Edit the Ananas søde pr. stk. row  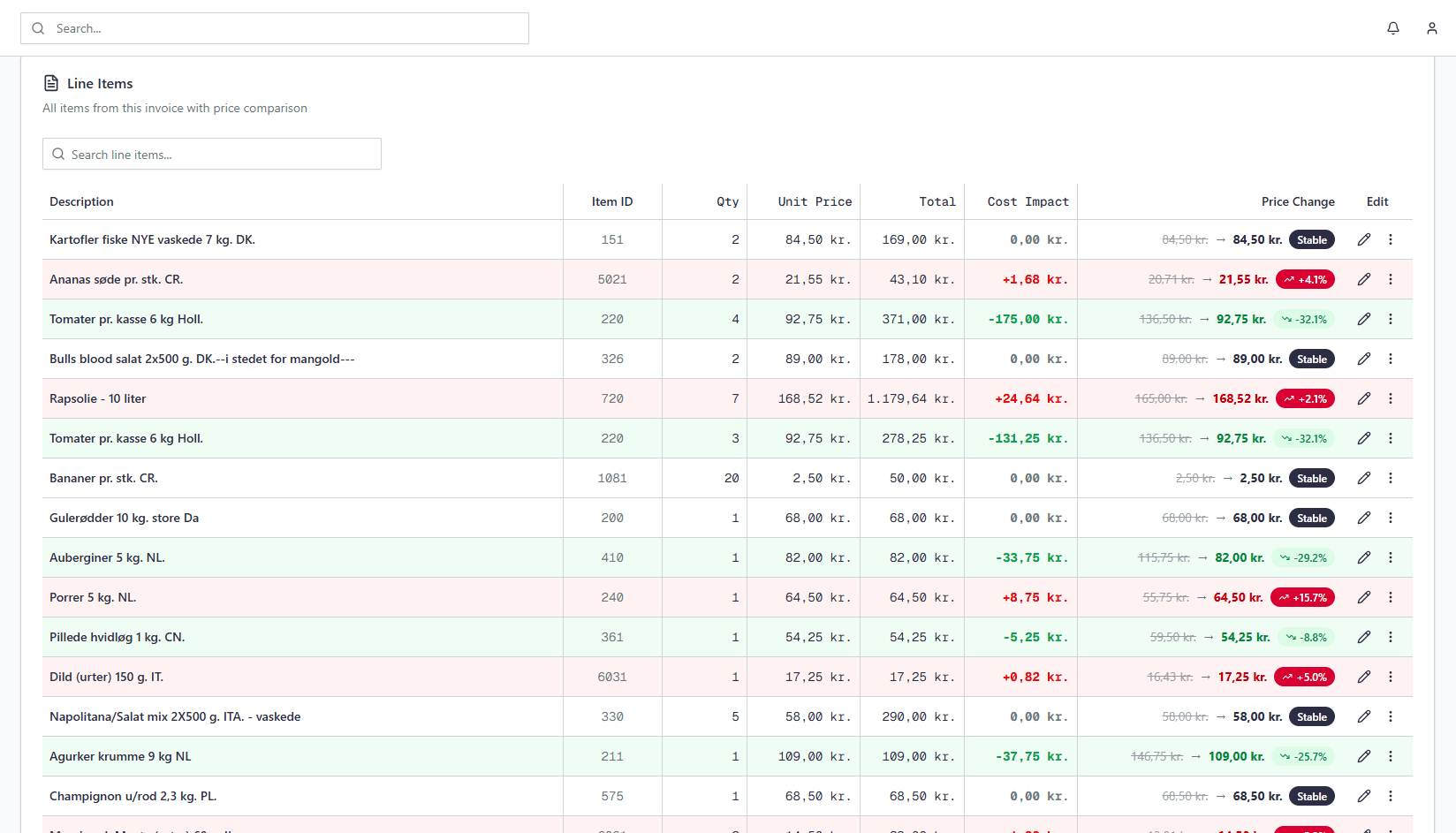(x=1363, y=279)
